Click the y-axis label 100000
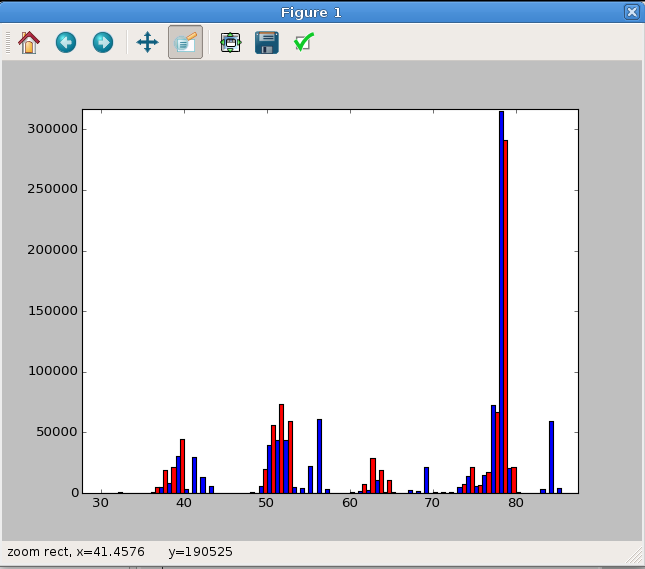The height and width of the screenshot is (569, 645). pyautogui.click(x=52, y=371)
